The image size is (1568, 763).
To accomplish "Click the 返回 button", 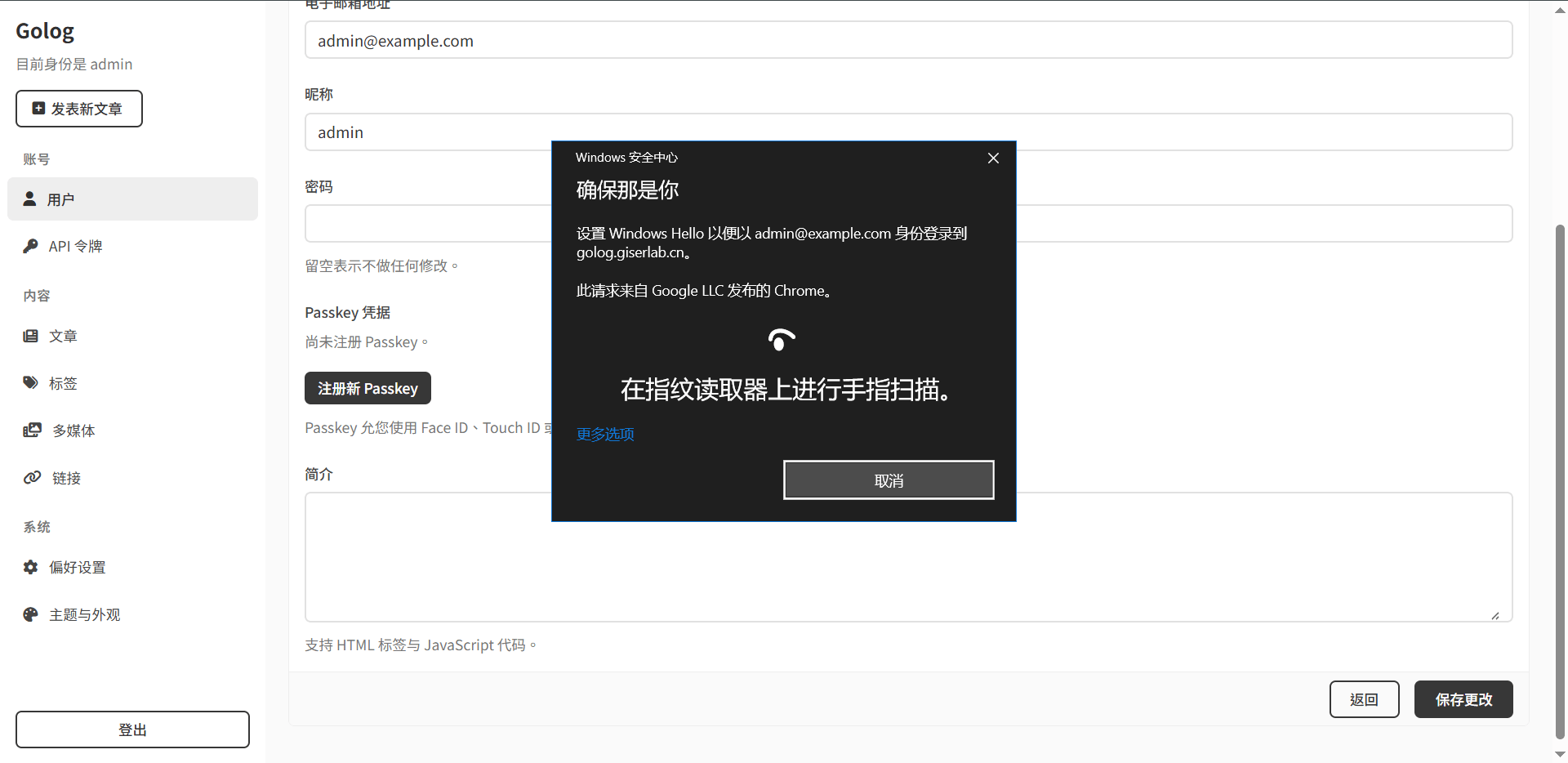I will point(1364,699).
